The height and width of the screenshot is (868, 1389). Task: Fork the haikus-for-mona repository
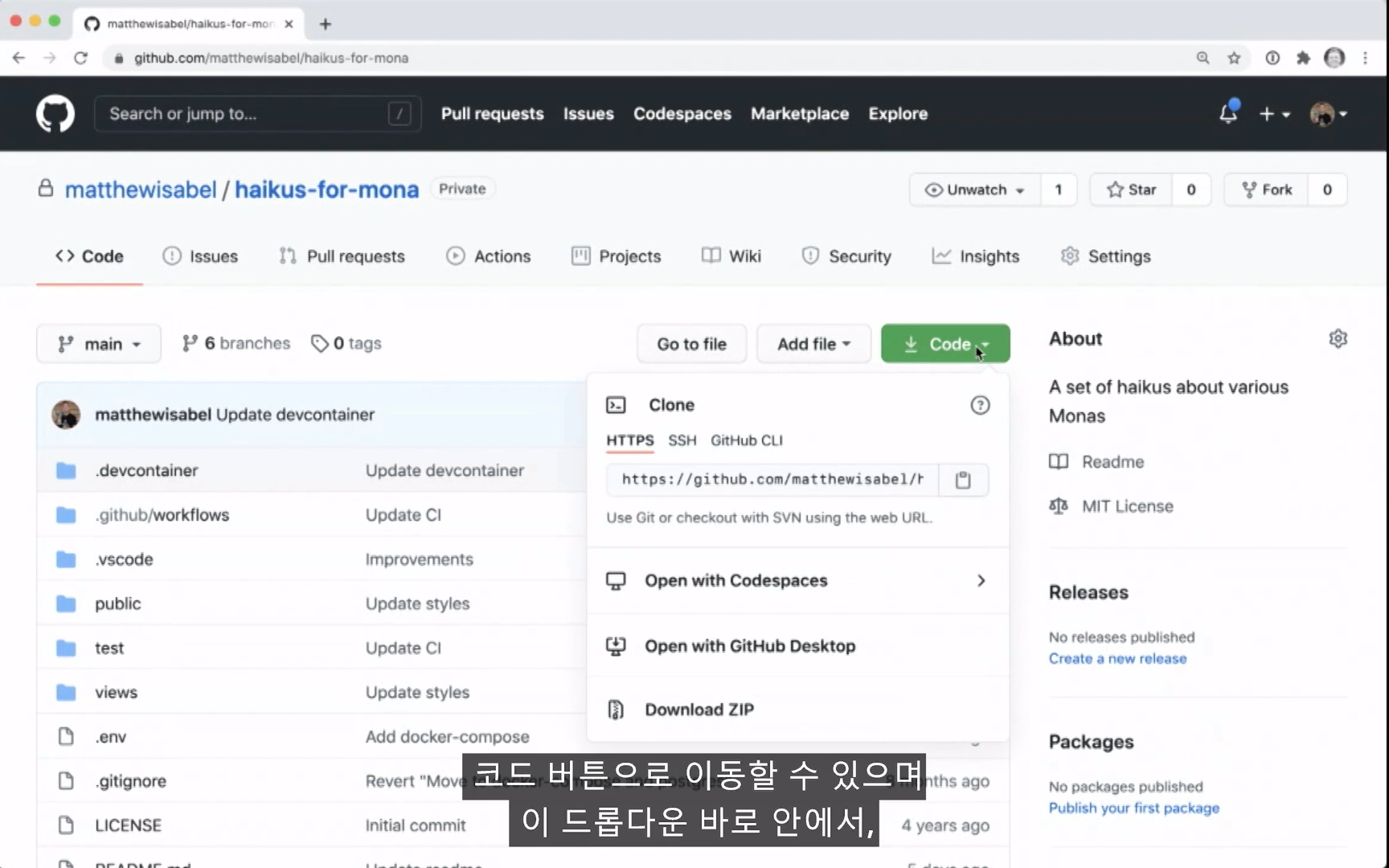click(1267, 190)
